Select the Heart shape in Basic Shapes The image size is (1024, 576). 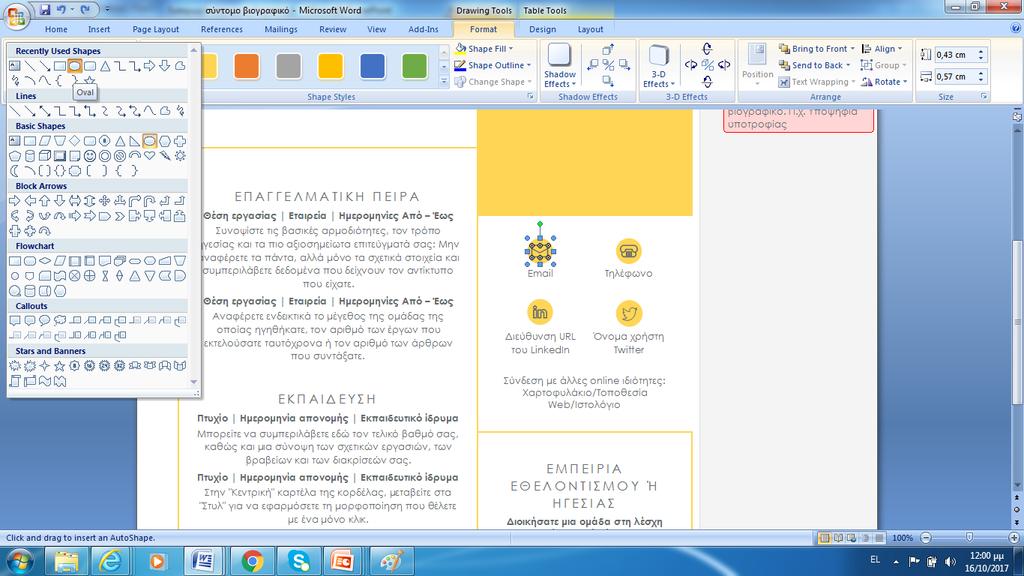pyautogui.click(x=150, y=155)
